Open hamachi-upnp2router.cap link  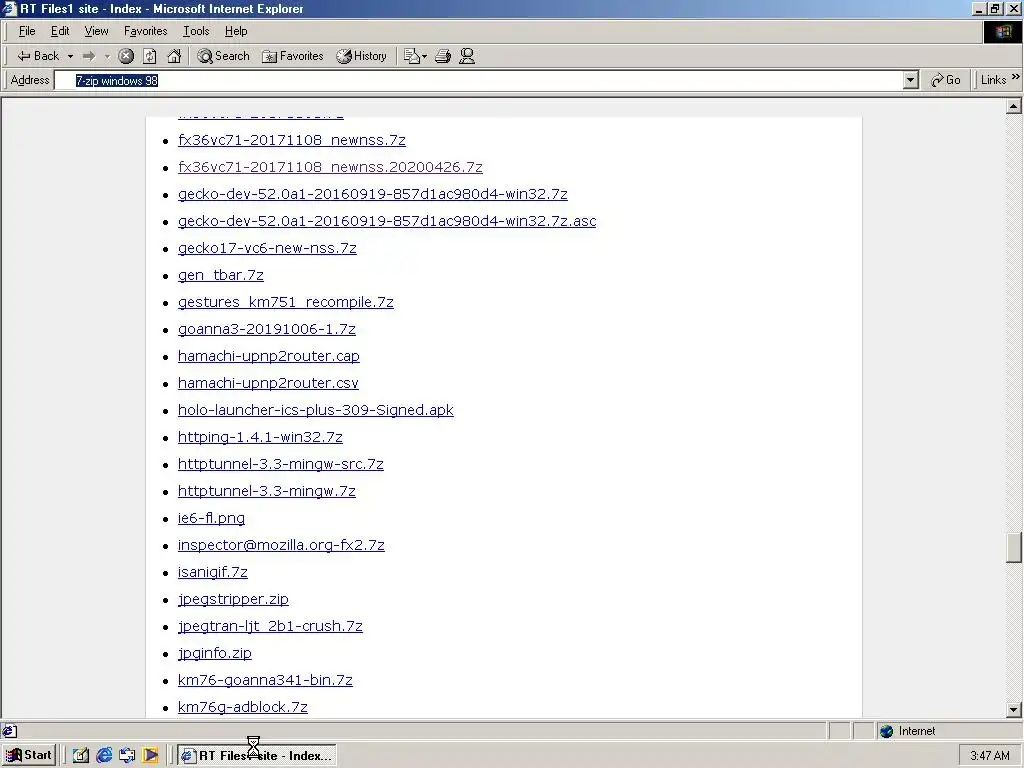click(268, 356)
